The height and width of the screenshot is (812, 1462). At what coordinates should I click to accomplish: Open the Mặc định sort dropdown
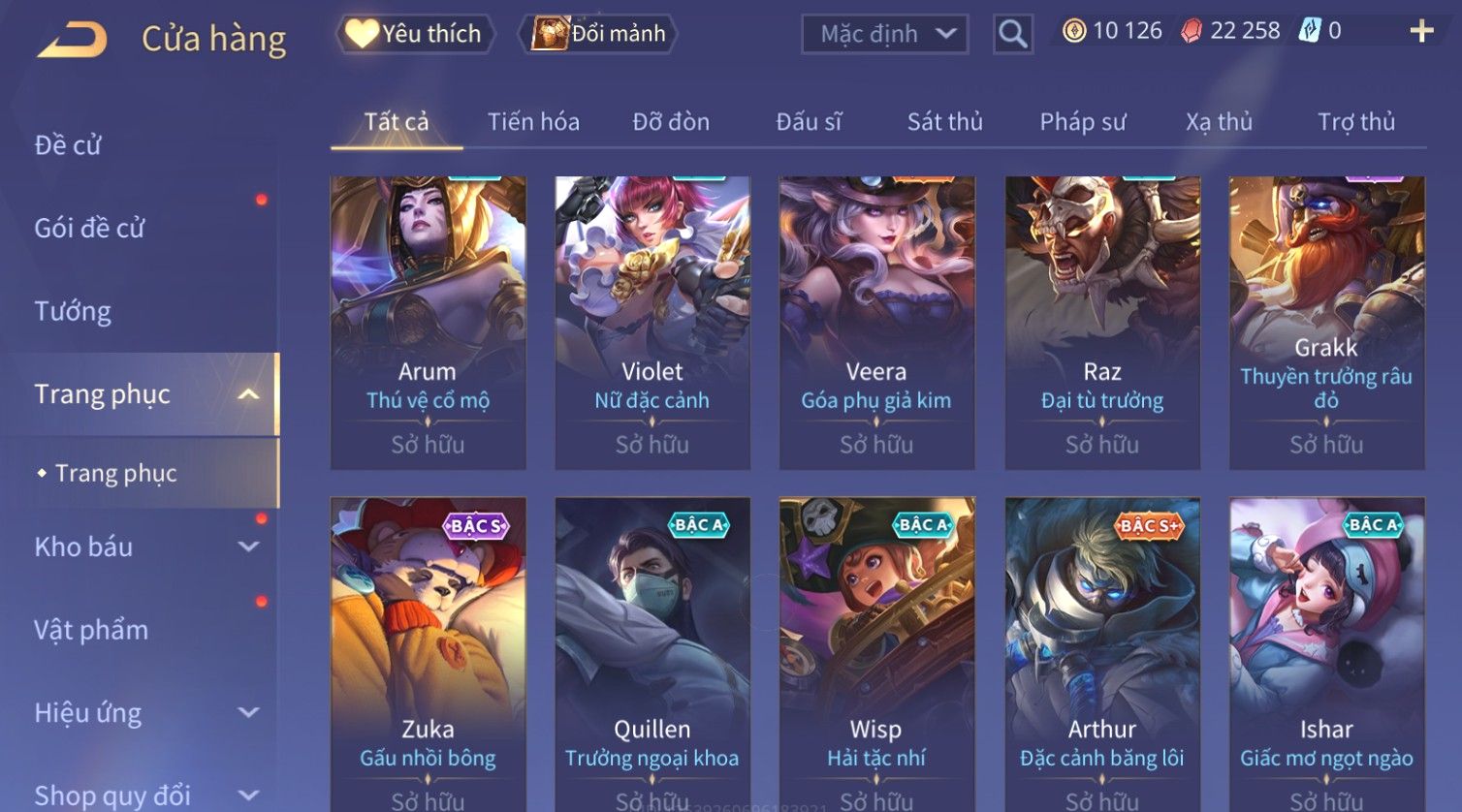point(884,34)
